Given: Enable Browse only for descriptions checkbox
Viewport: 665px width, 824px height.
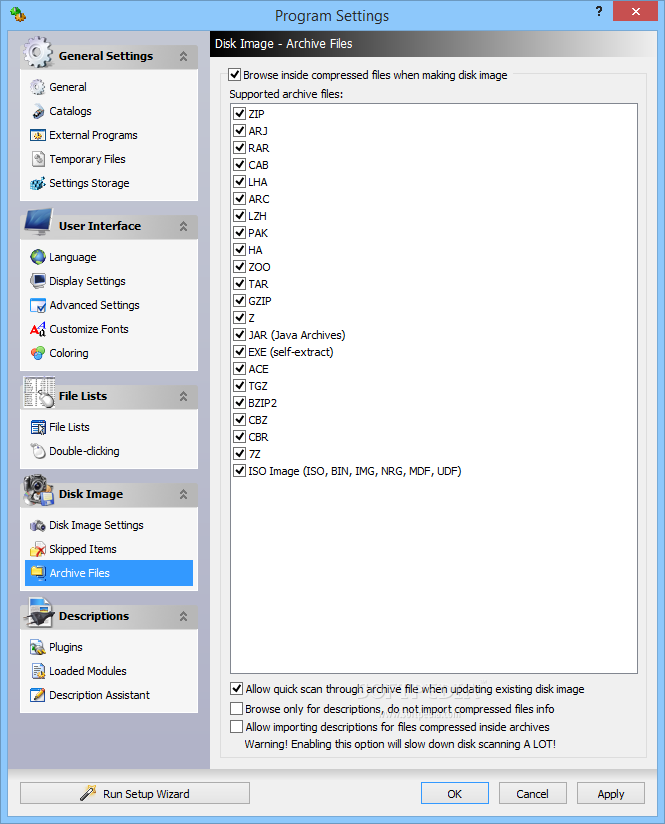Looking at the screenshot, I should [237, 708].
